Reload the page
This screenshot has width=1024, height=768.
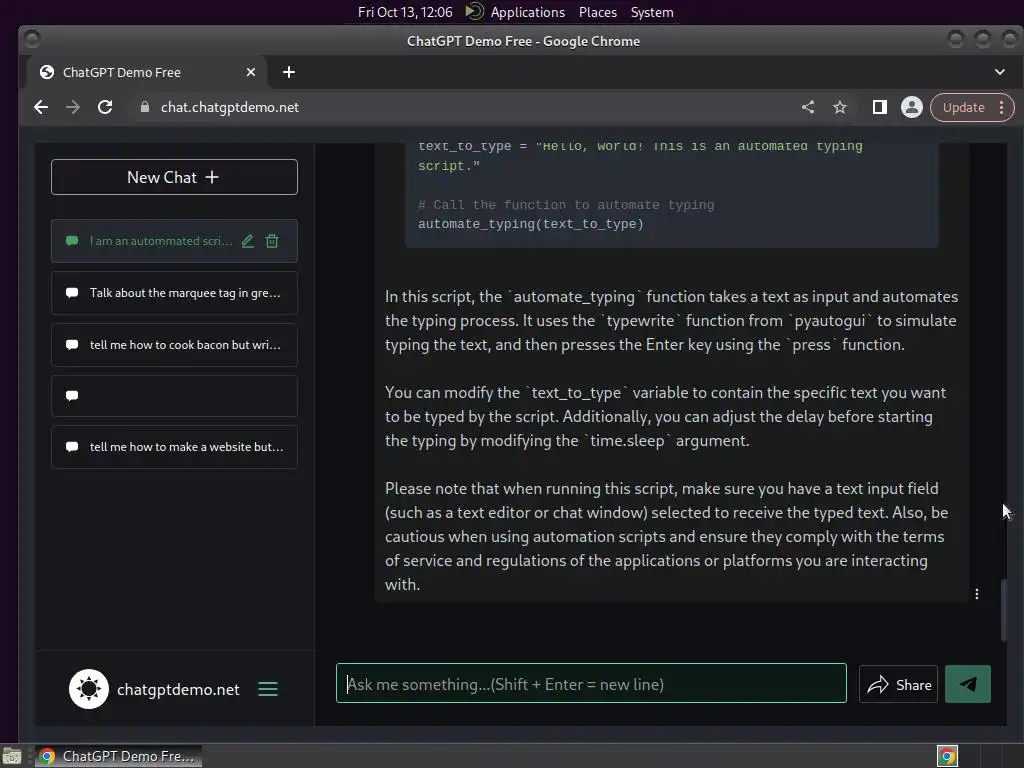point(105,107)
